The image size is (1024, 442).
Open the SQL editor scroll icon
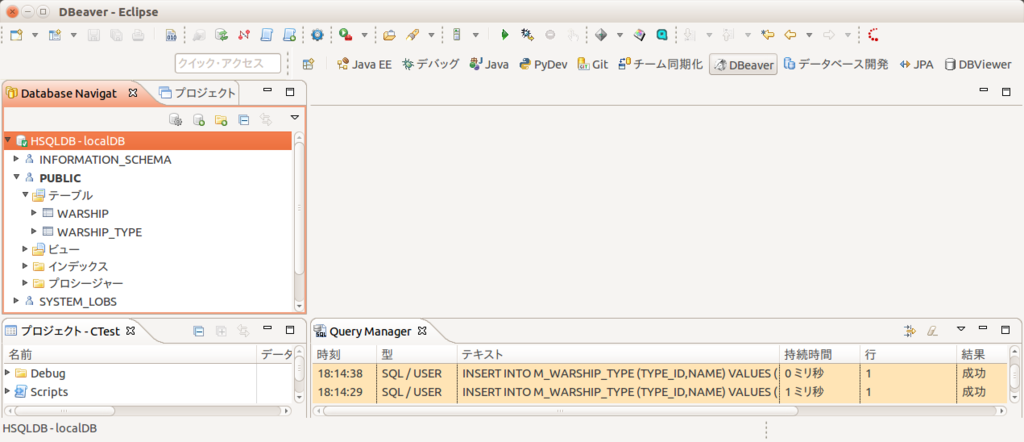tap(266, 35)
